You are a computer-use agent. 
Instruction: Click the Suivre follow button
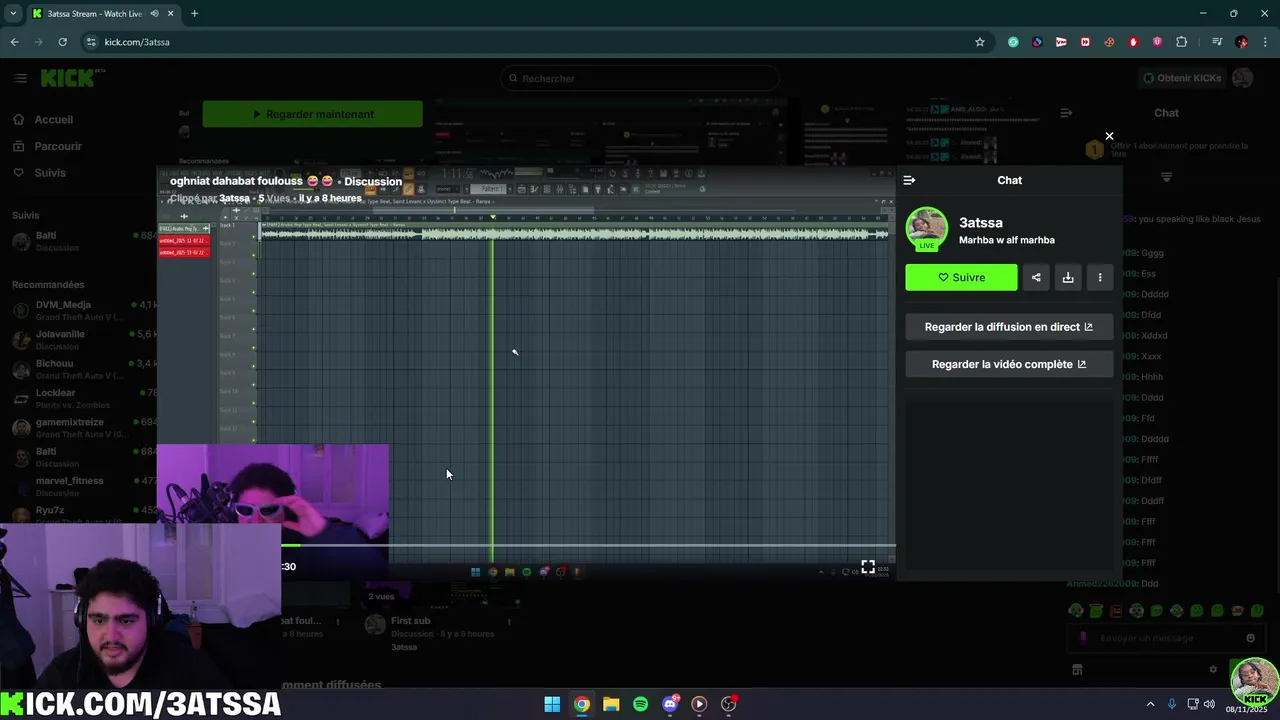(x=961, y=277)
